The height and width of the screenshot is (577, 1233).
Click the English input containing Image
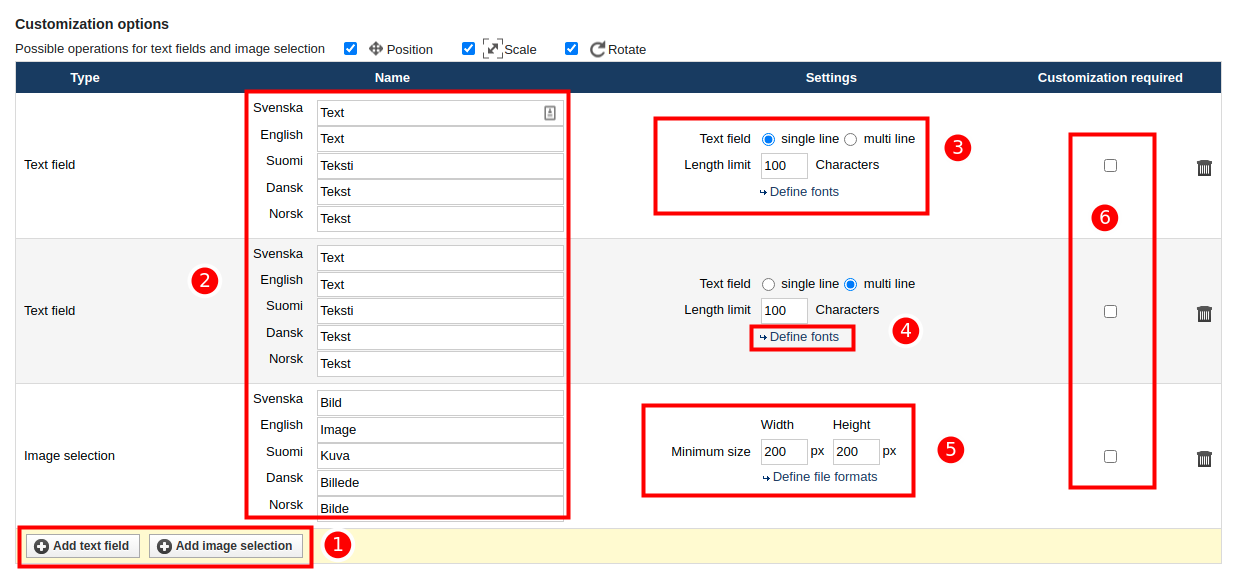440,430
